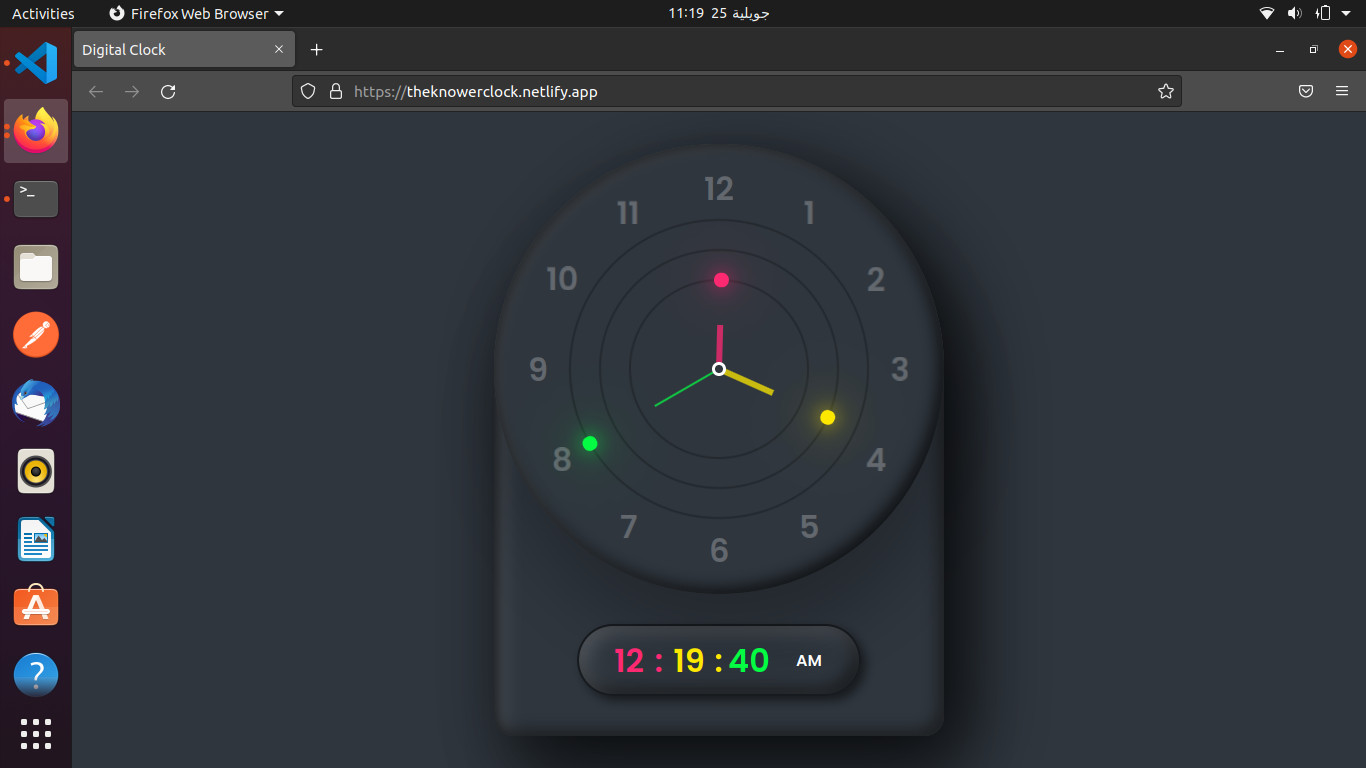Click the AM label on digital clock
Image resolution: width=1366 pixels, height=768 pixels.
click(x=809, y=661)
